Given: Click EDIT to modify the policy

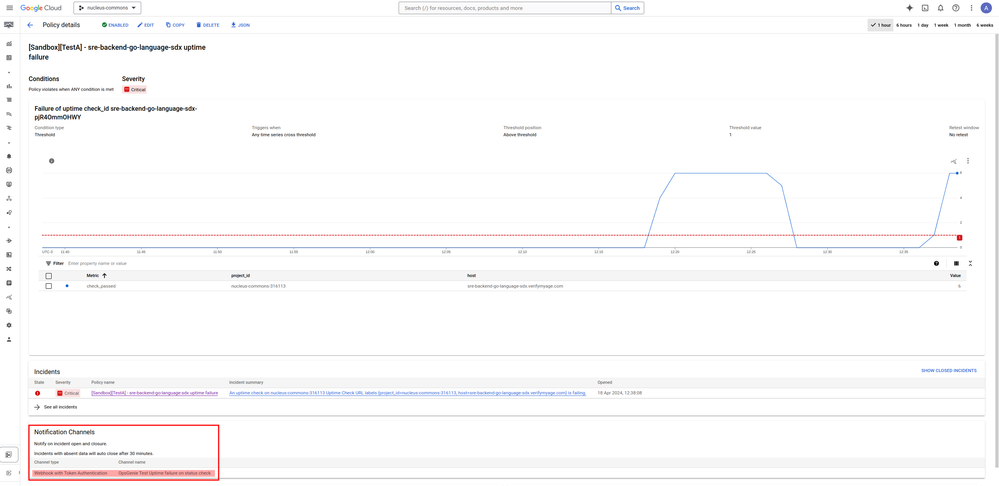Looking at the screenshot, I should [x=146, y=25].
